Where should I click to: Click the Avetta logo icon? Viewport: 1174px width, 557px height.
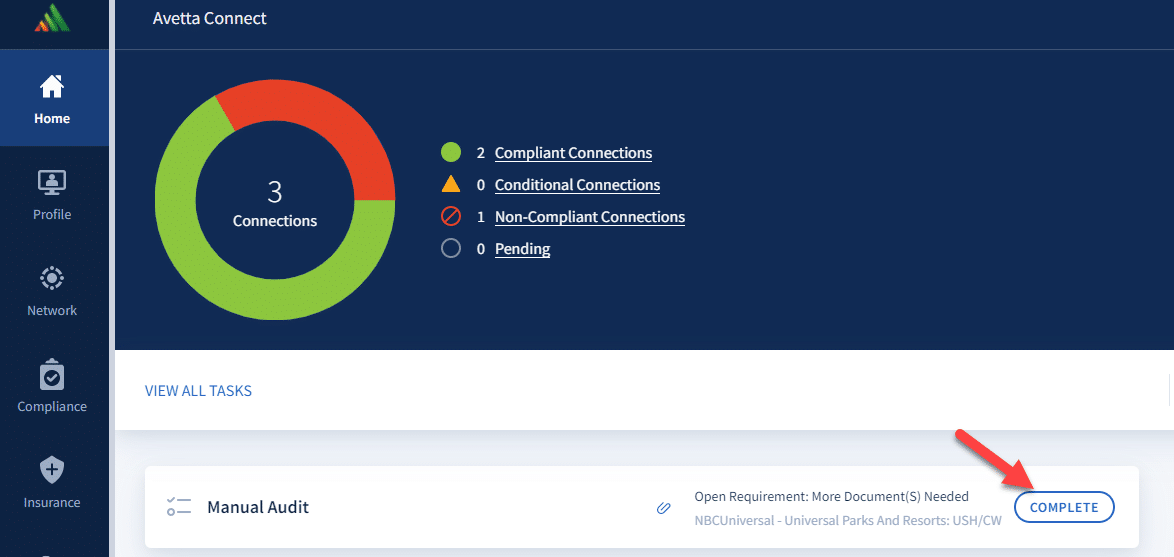(52, 16)
